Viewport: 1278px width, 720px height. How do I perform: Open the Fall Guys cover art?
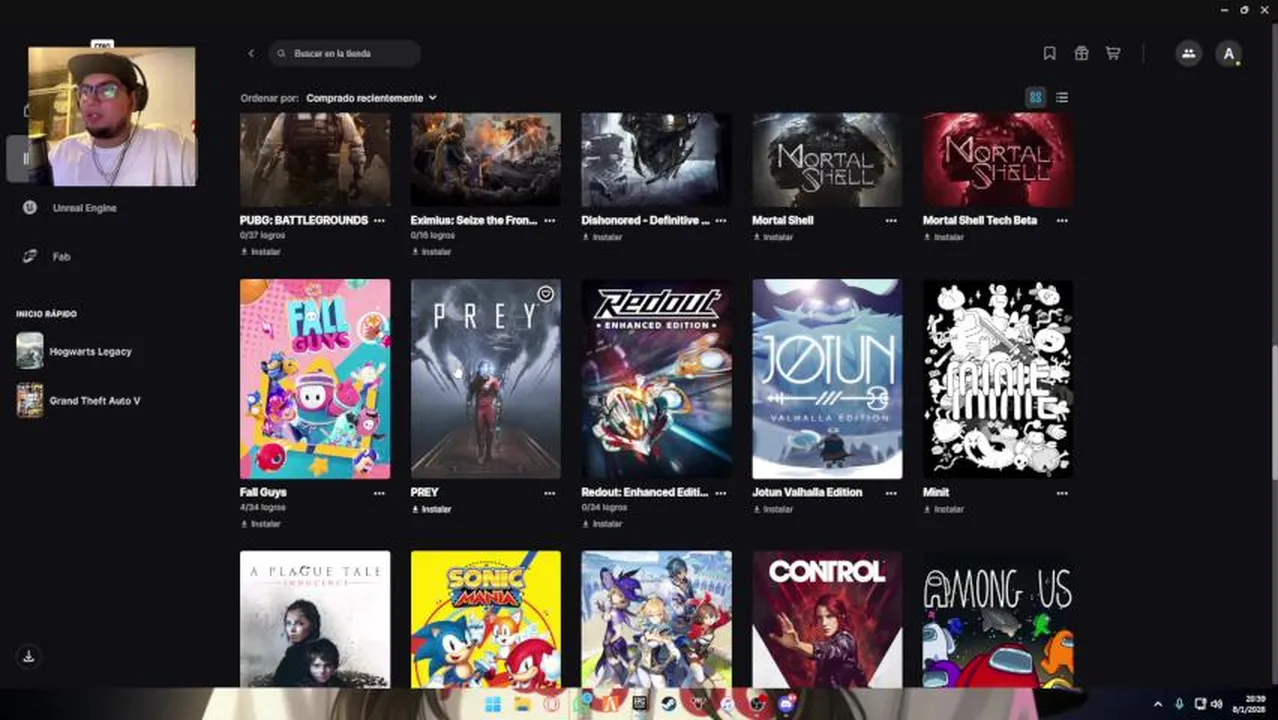(x=315, y=379)
